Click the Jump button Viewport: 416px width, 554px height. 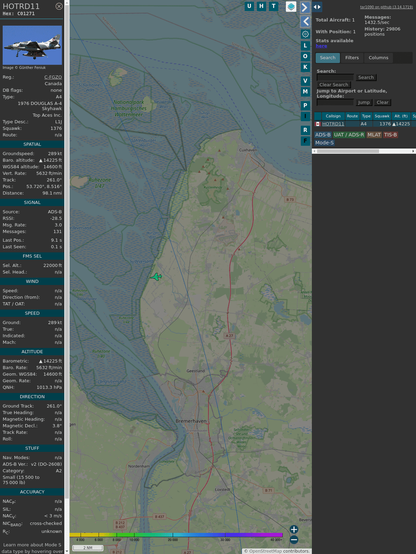[x=364, y=102]
